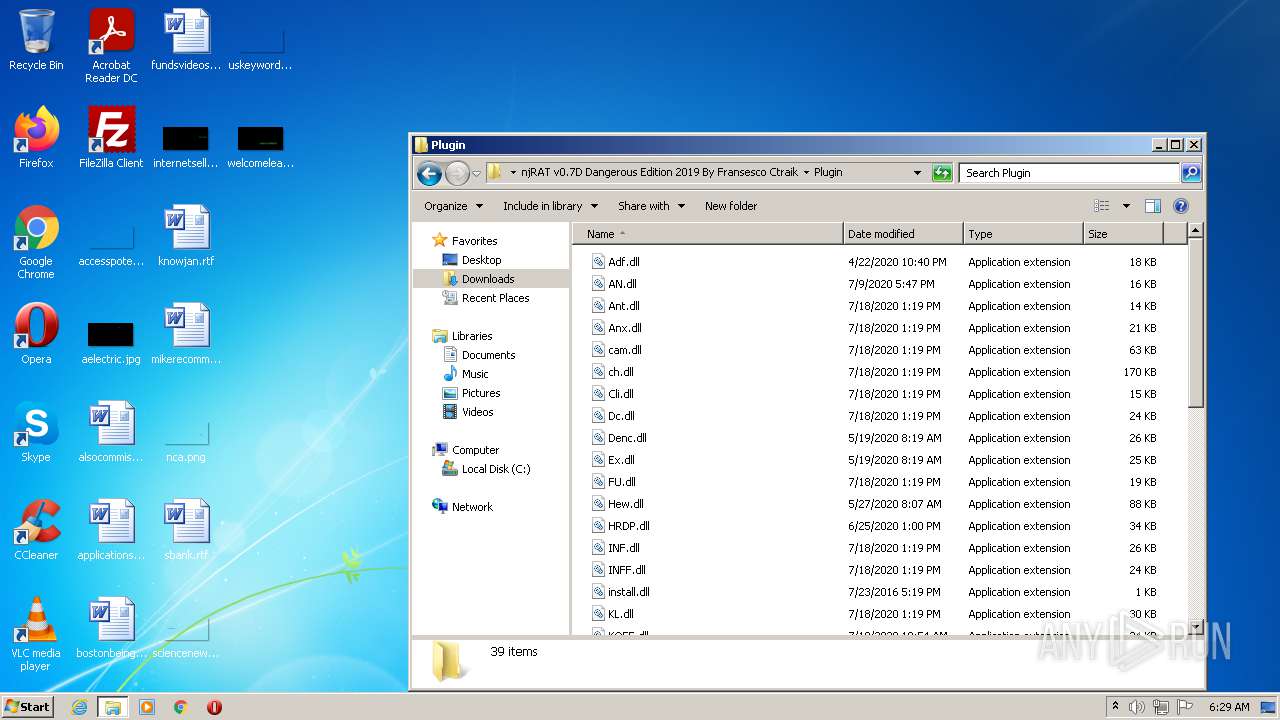Open the VLC media player desktop icon
This screenshot has height=720, width=1280.
[36, 634]
